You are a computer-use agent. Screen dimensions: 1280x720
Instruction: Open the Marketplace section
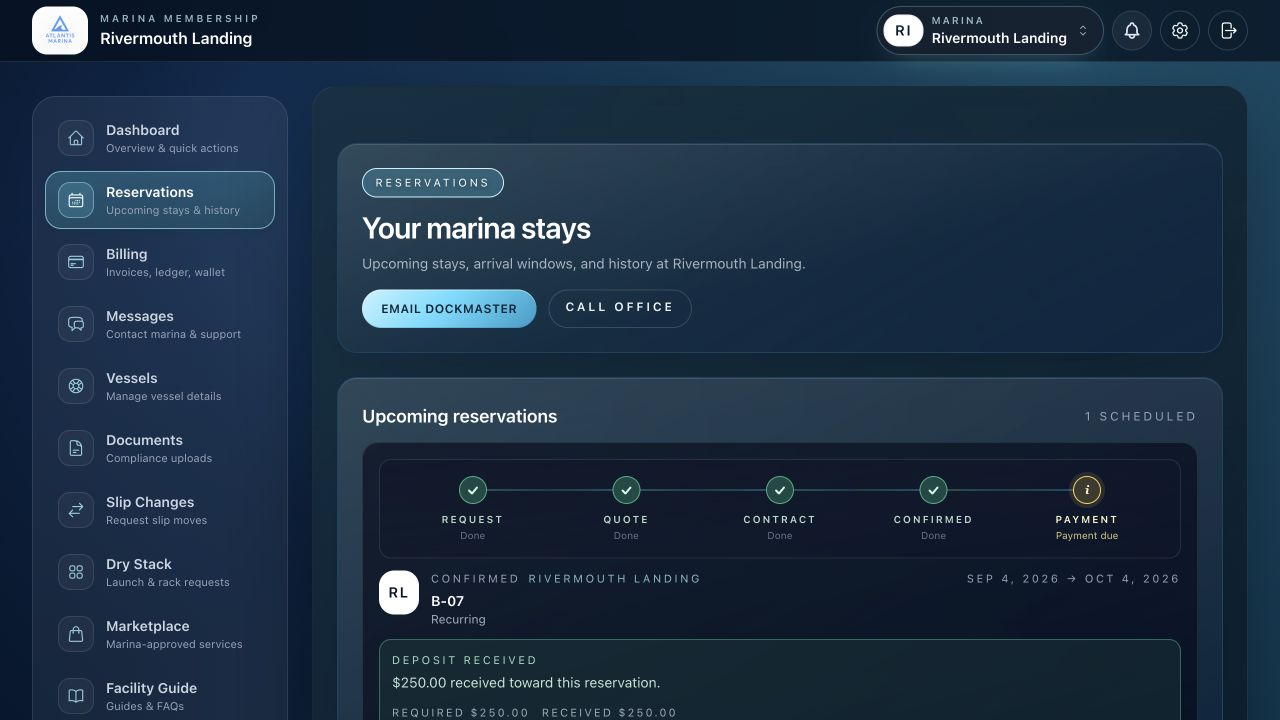click(x=160, y=634)
